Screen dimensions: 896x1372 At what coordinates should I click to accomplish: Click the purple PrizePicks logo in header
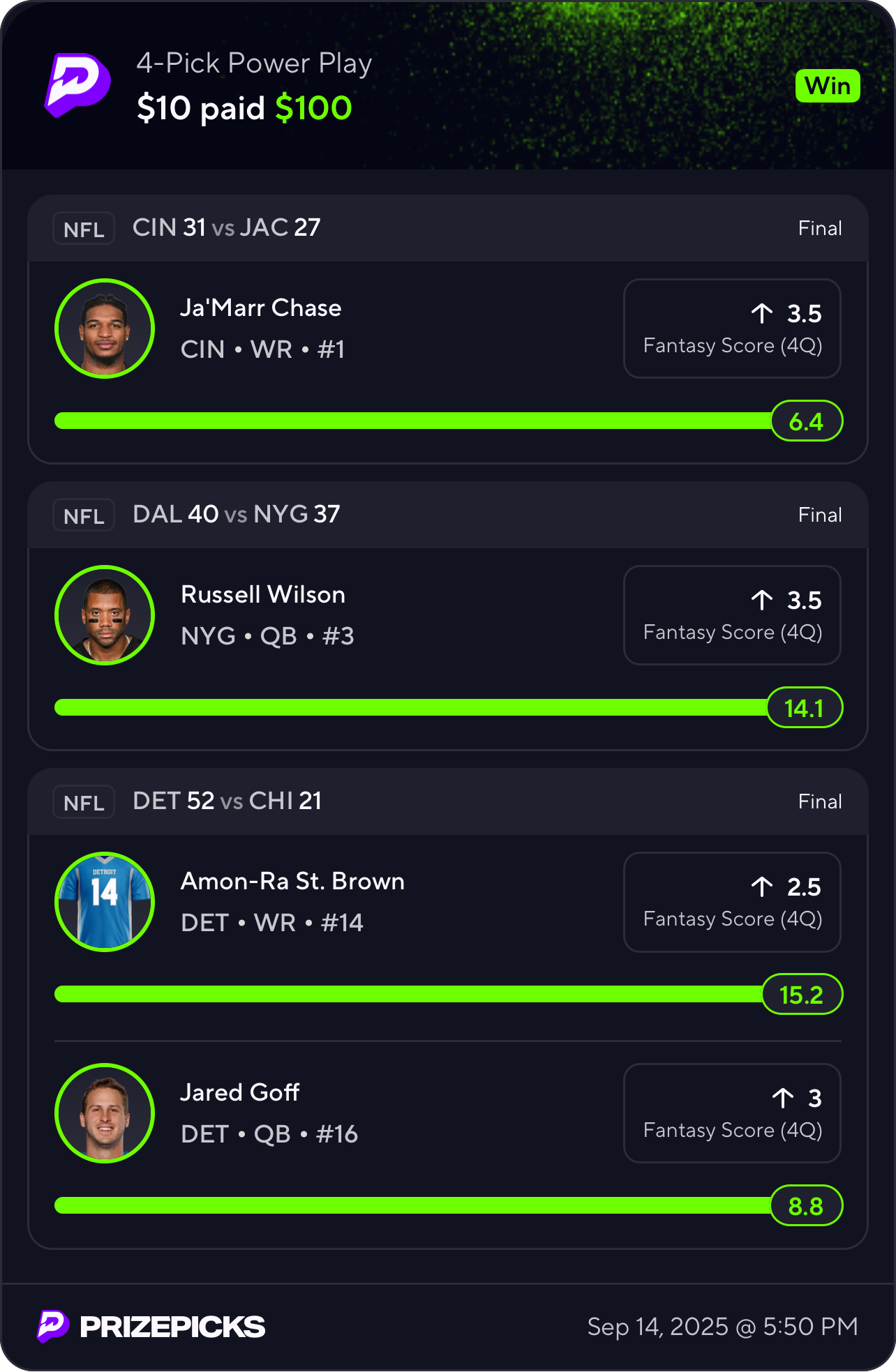(77, 84)
